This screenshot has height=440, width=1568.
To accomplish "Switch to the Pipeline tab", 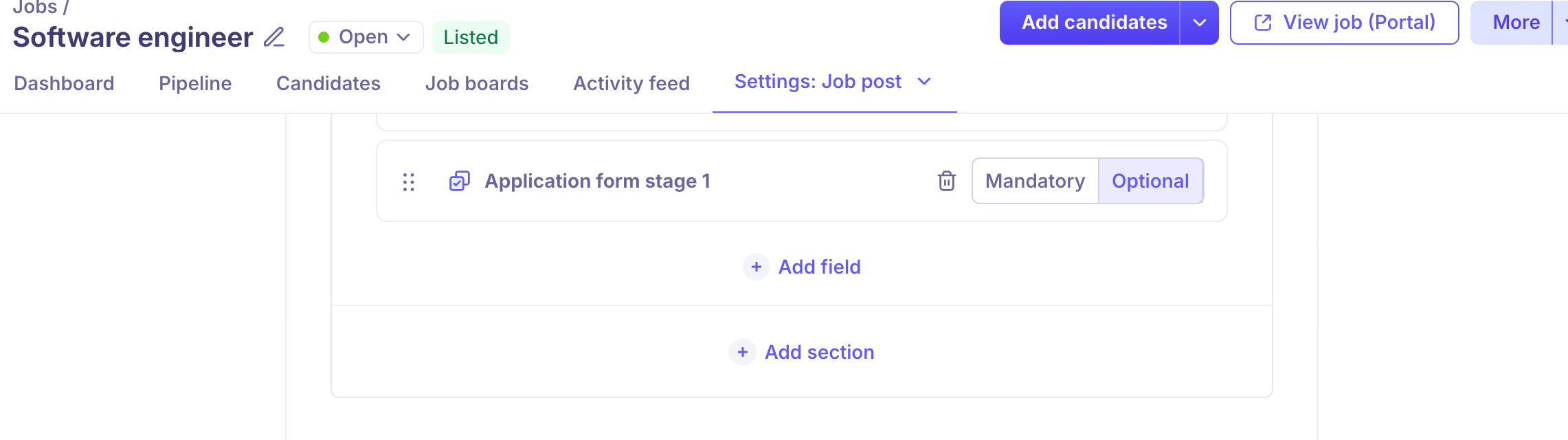I will (x=195, y=83).
